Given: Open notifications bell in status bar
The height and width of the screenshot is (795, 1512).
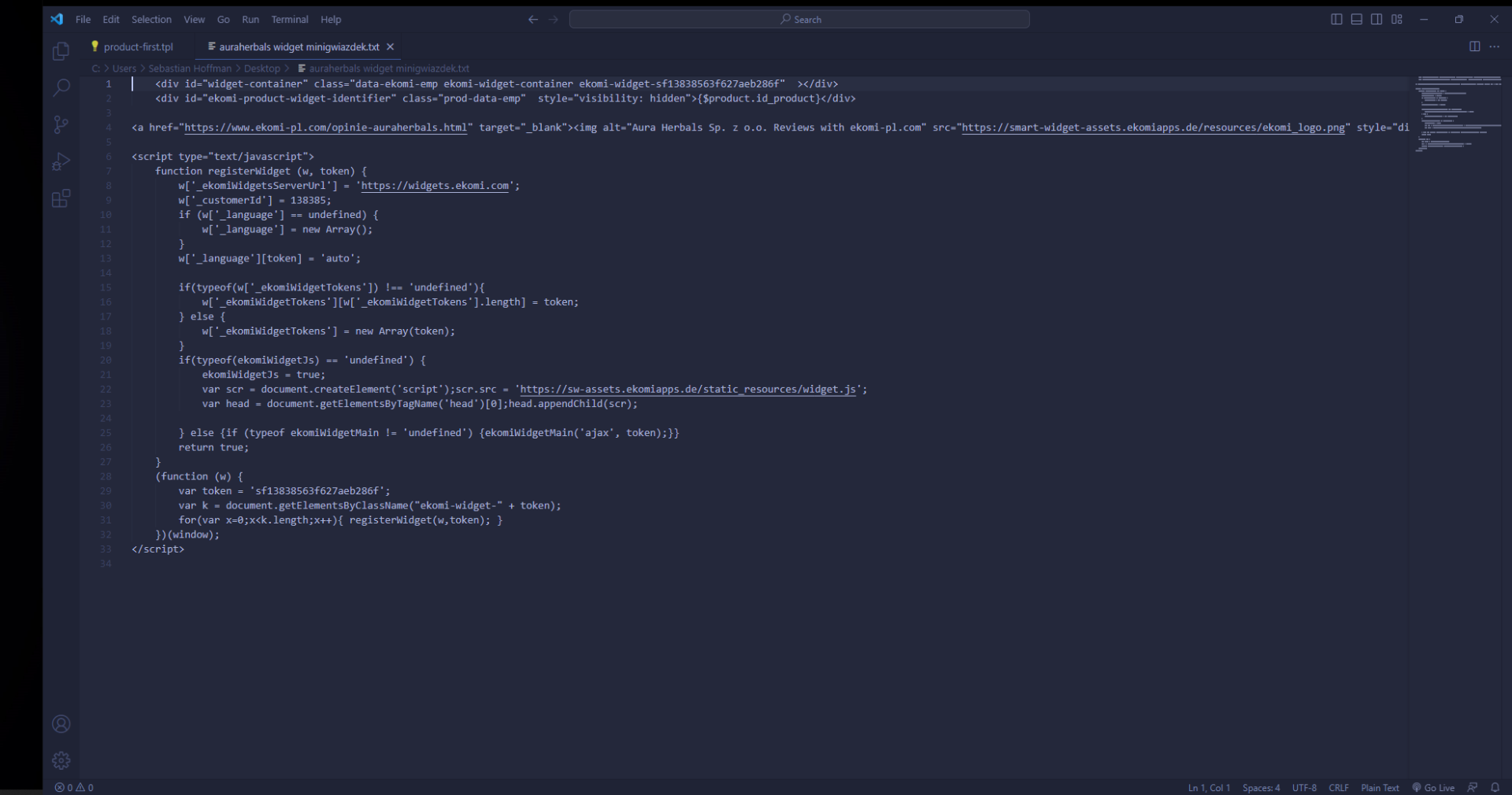Looking at the screenshot, I should 1495,787.
